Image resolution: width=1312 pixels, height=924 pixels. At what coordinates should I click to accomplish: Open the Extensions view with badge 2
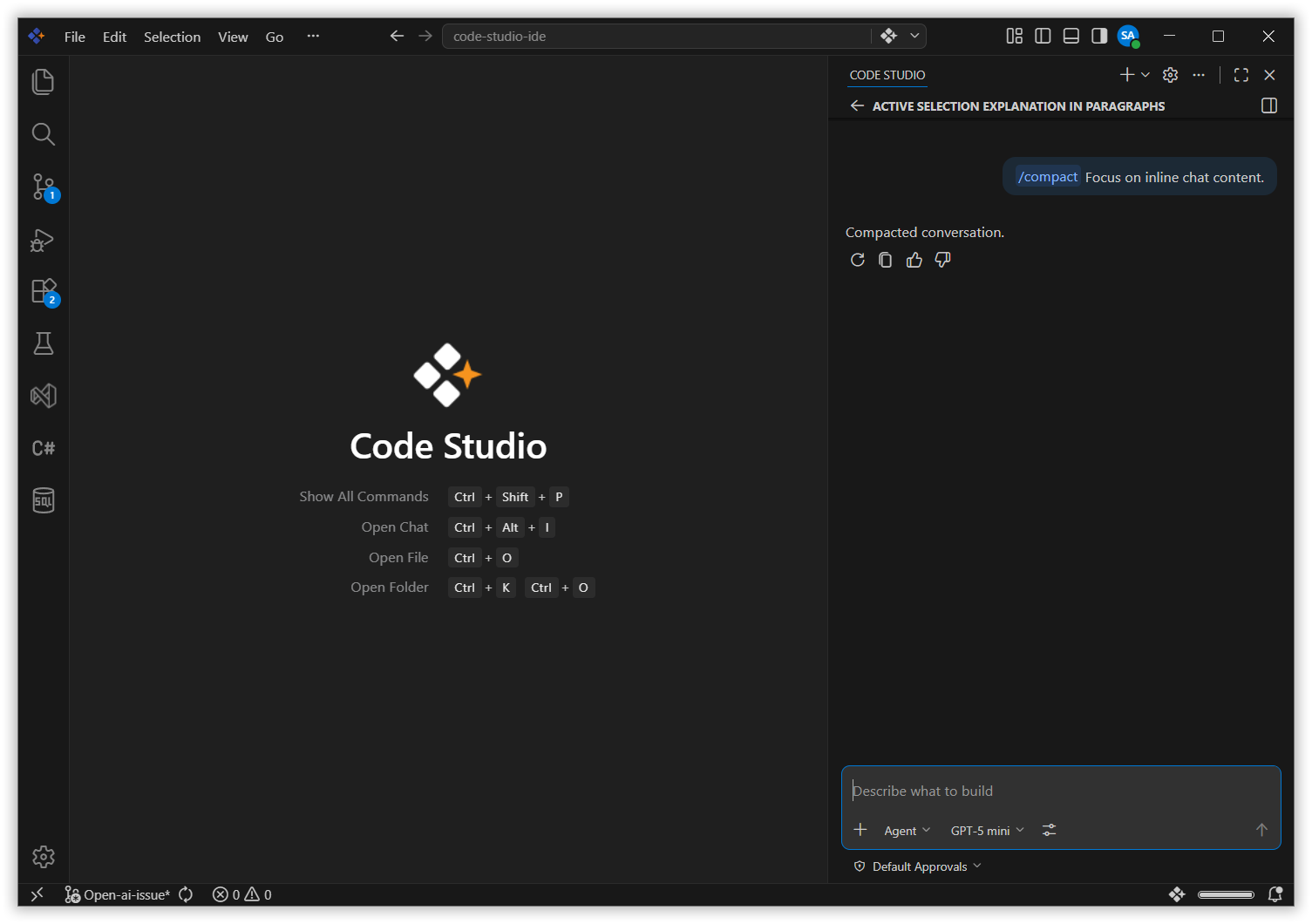coord(43,291)
